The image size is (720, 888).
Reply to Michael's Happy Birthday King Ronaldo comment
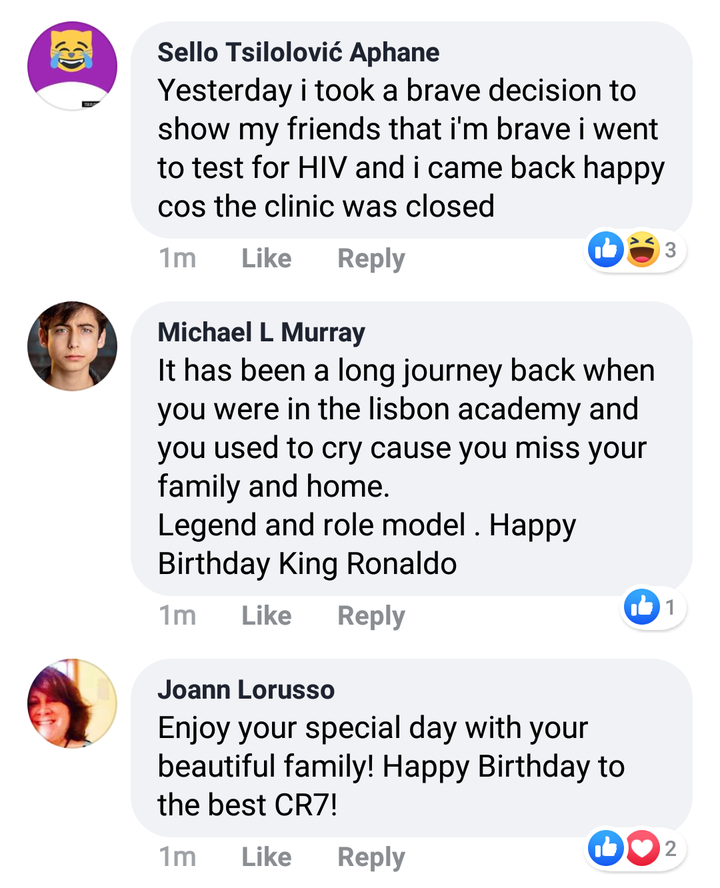pyautogui.click(x=371, y=616)
